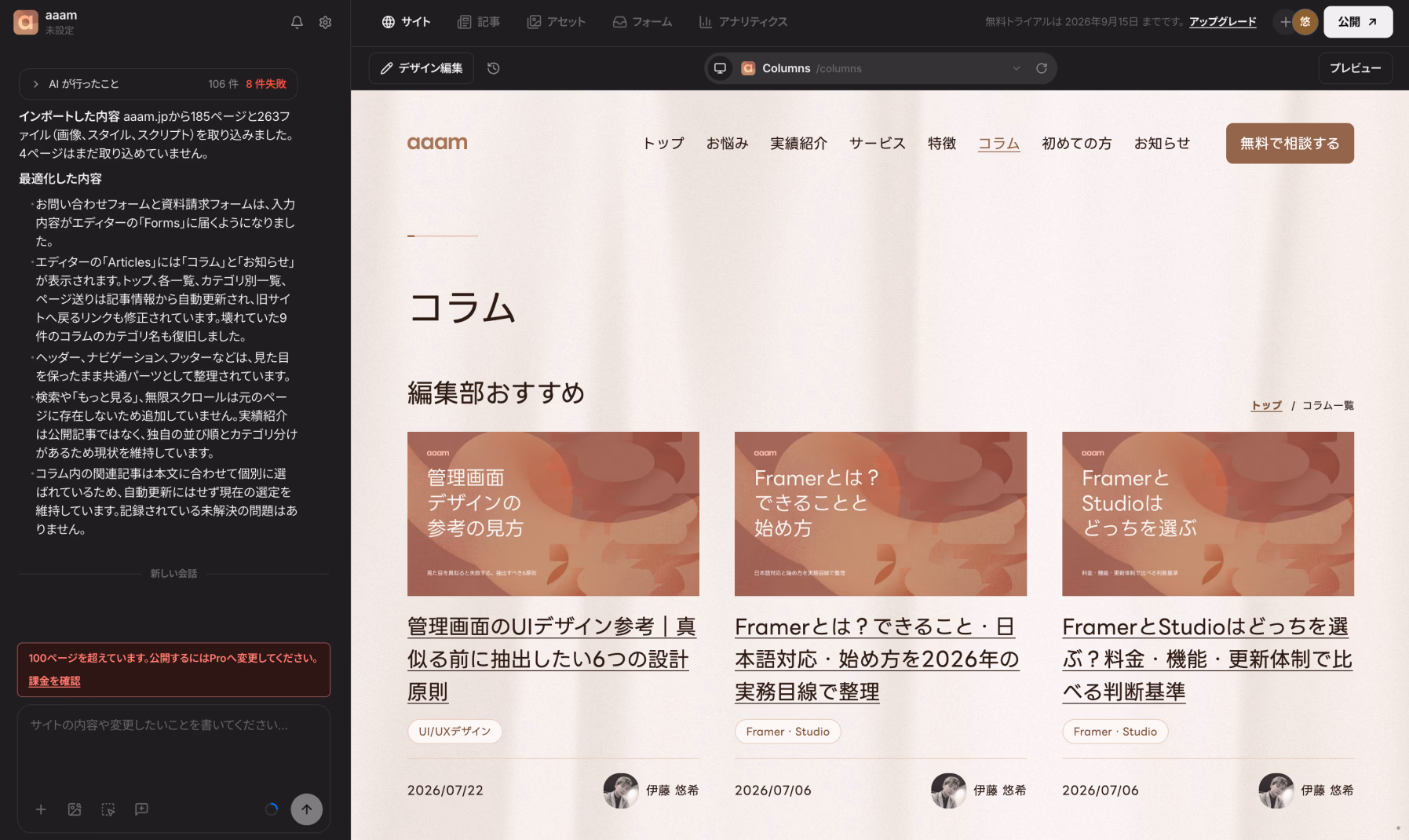Open the page selector dropdown chevron
Image resolution: width=1409 pixels, height=840 pixels.
click(1017, 68)
